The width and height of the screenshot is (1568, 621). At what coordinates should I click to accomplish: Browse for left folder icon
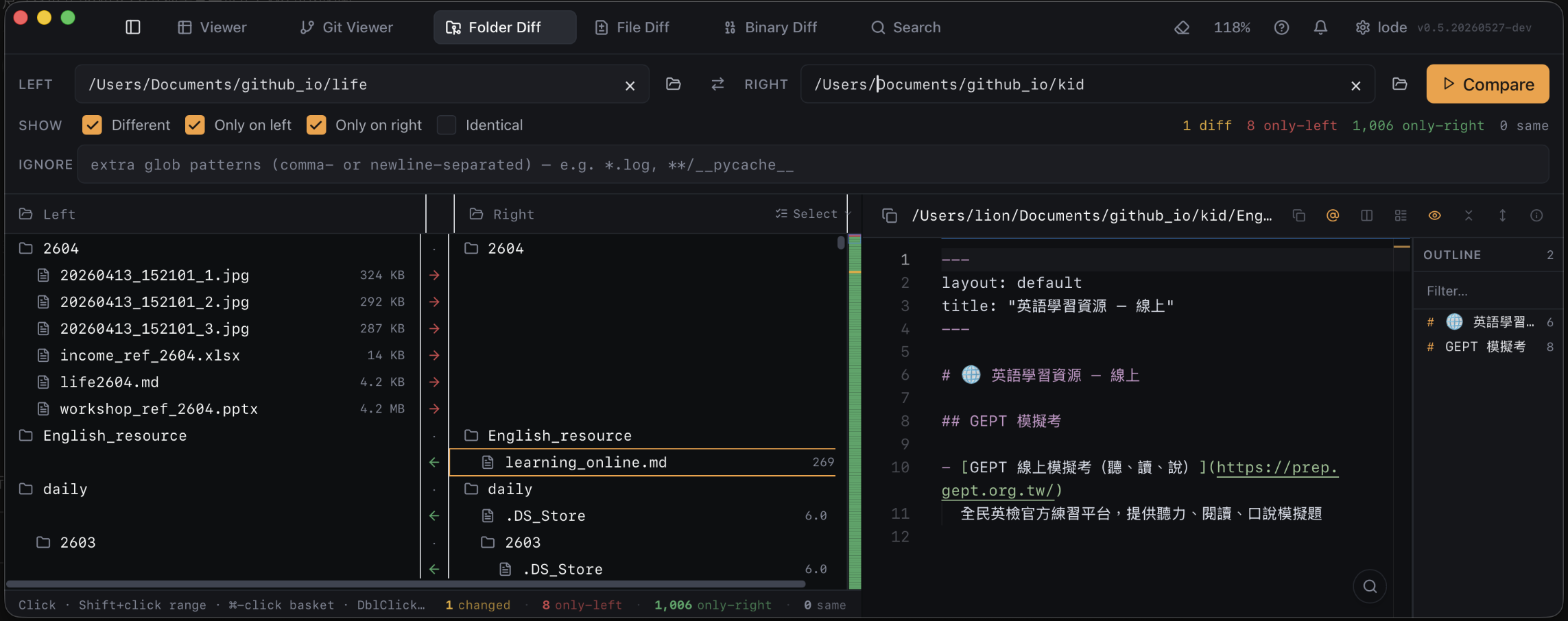click(674, 84)
